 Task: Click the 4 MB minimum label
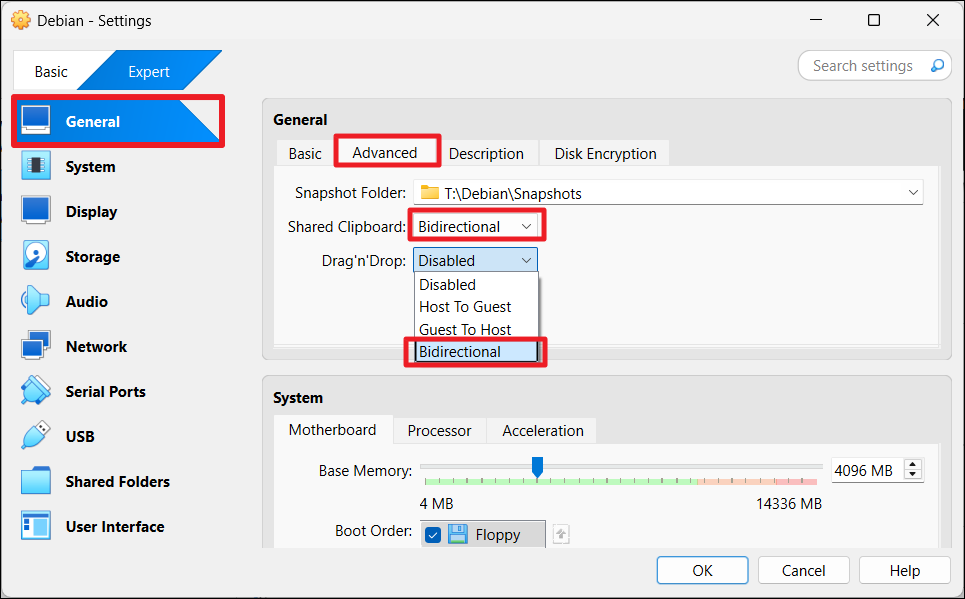(x=436, y=504)
